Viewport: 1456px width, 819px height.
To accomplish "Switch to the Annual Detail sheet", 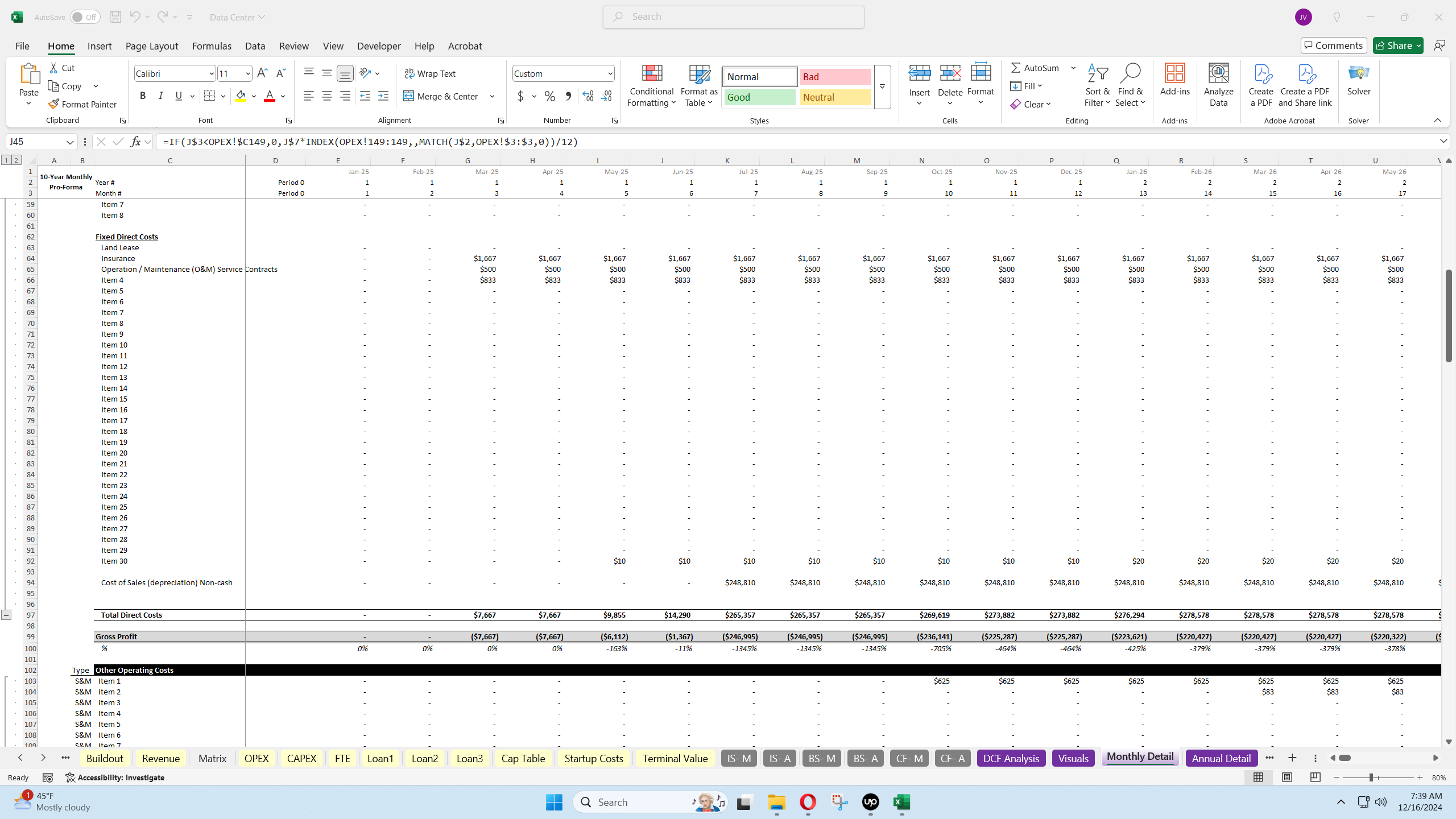I will tap(1221, 758).
